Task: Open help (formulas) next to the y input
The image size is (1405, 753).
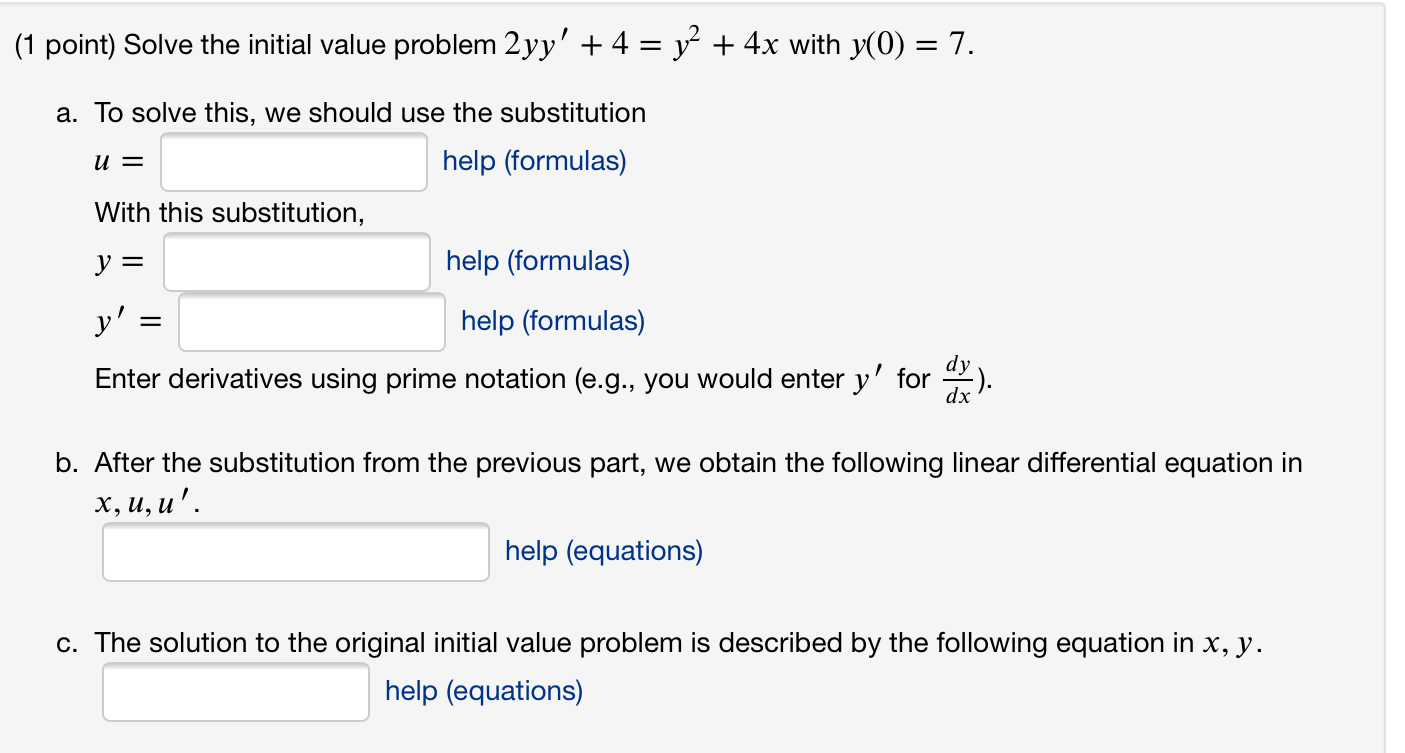Action: (x=536, y=261)
